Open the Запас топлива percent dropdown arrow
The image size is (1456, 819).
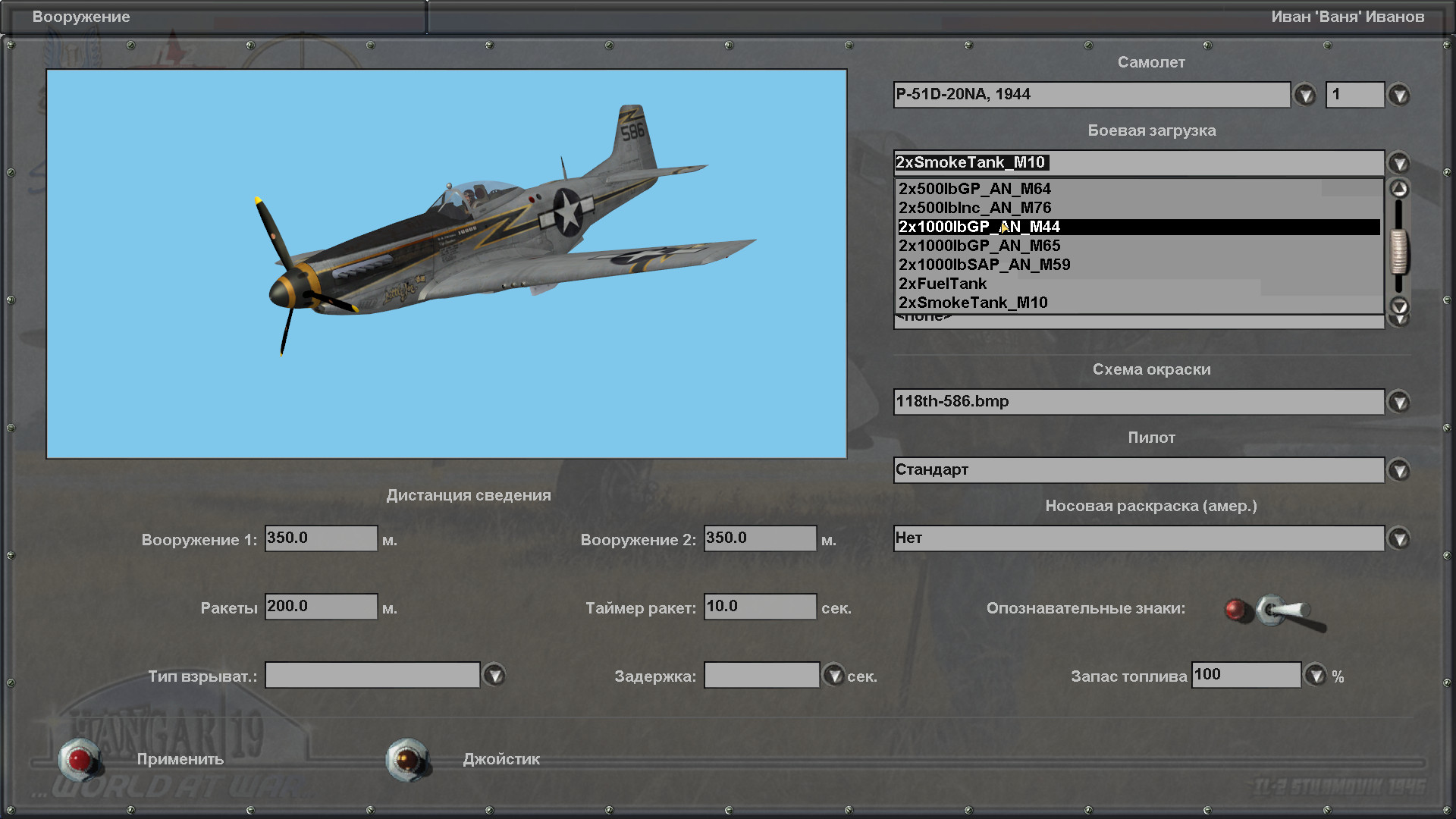coord(1315,675)
